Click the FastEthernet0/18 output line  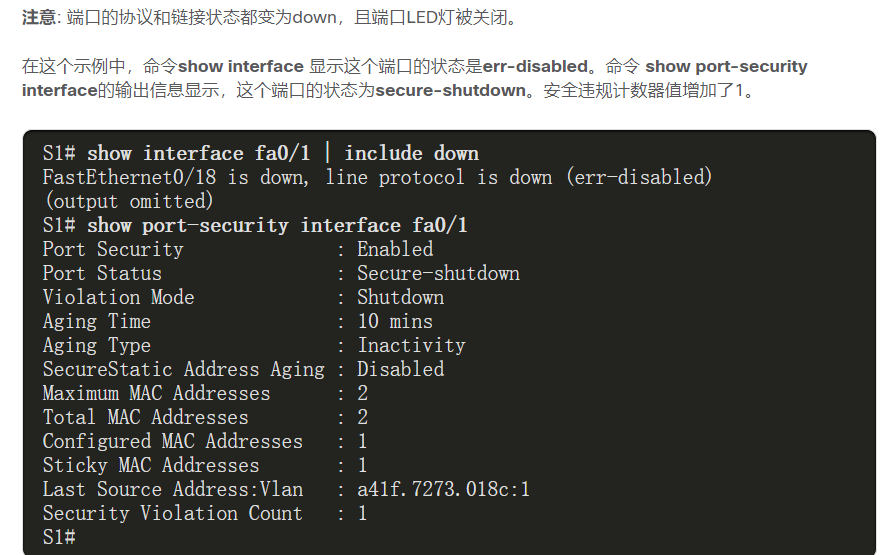[x=377, y=177]
